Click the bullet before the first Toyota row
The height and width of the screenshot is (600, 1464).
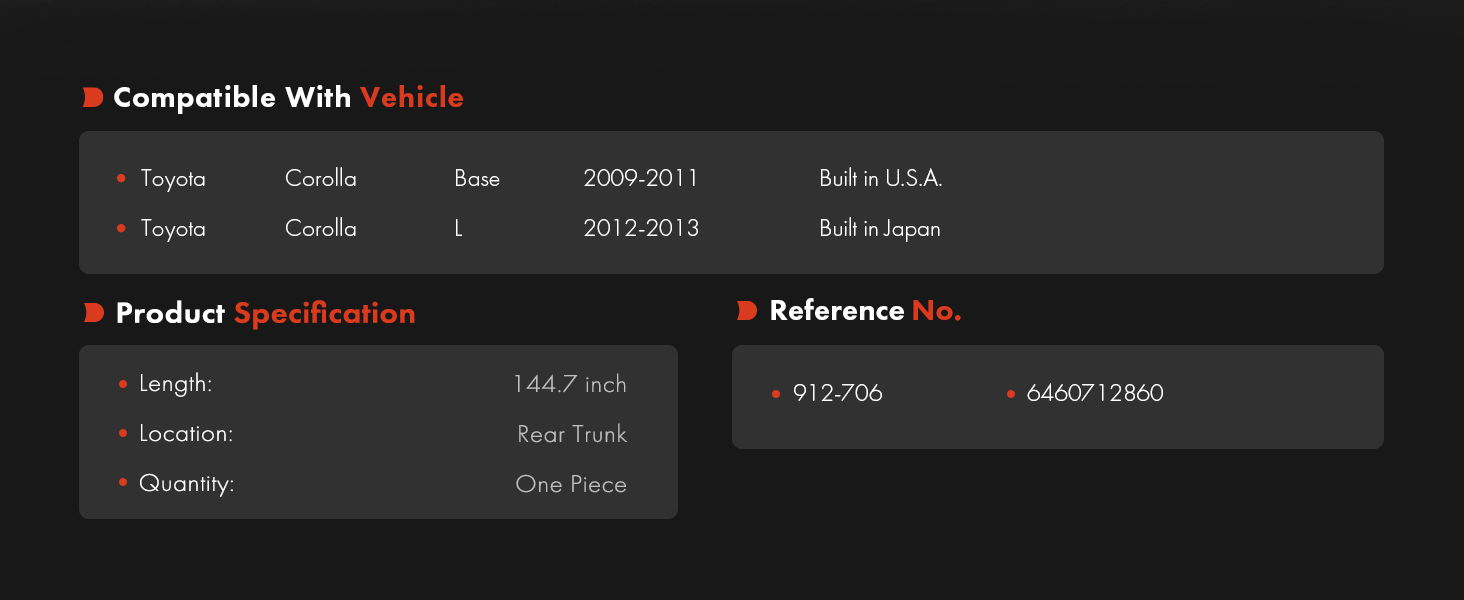click(x=121, y=179)
